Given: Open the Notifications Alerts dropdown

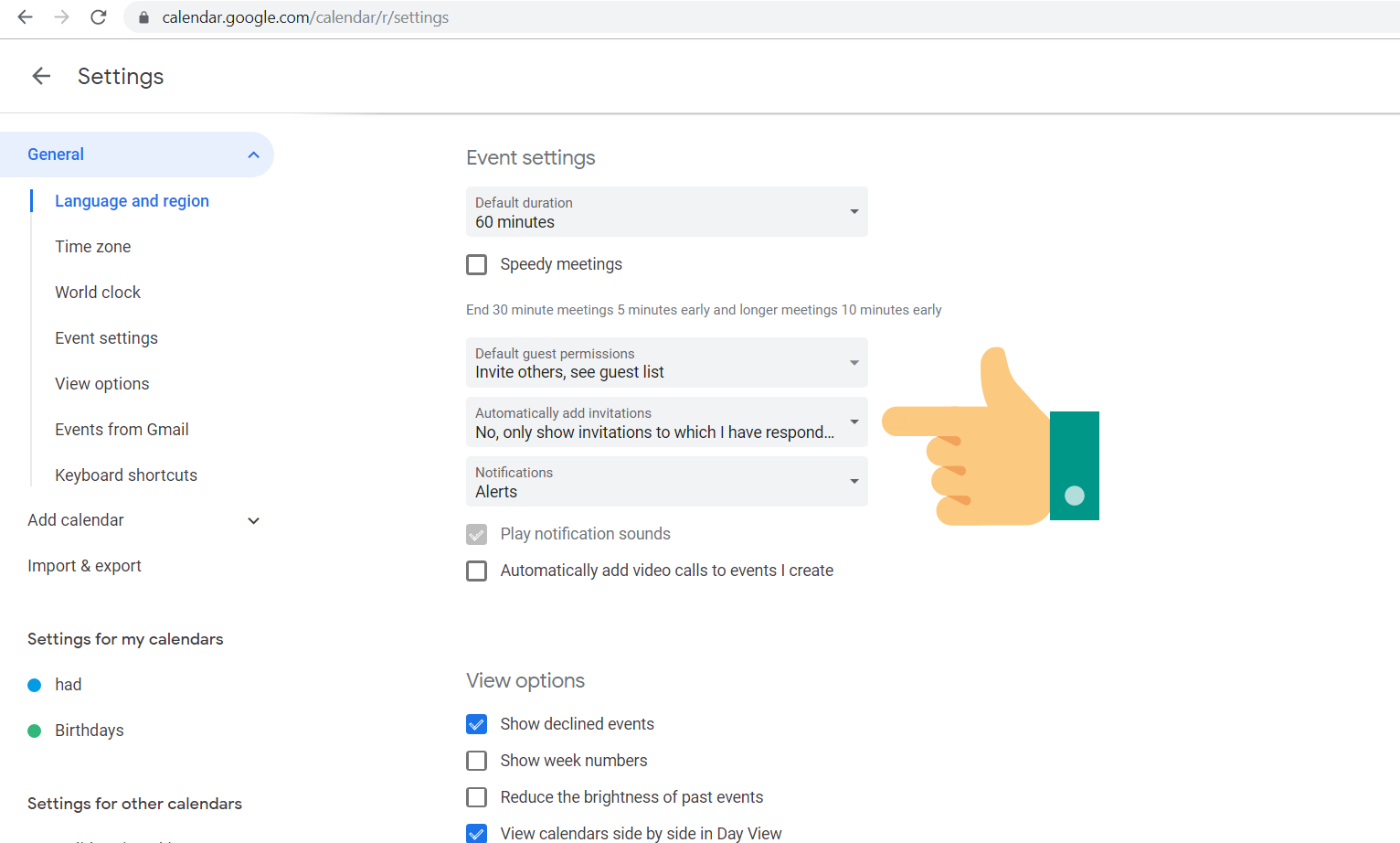Looking at the screenshot, I should pos(666,482).
